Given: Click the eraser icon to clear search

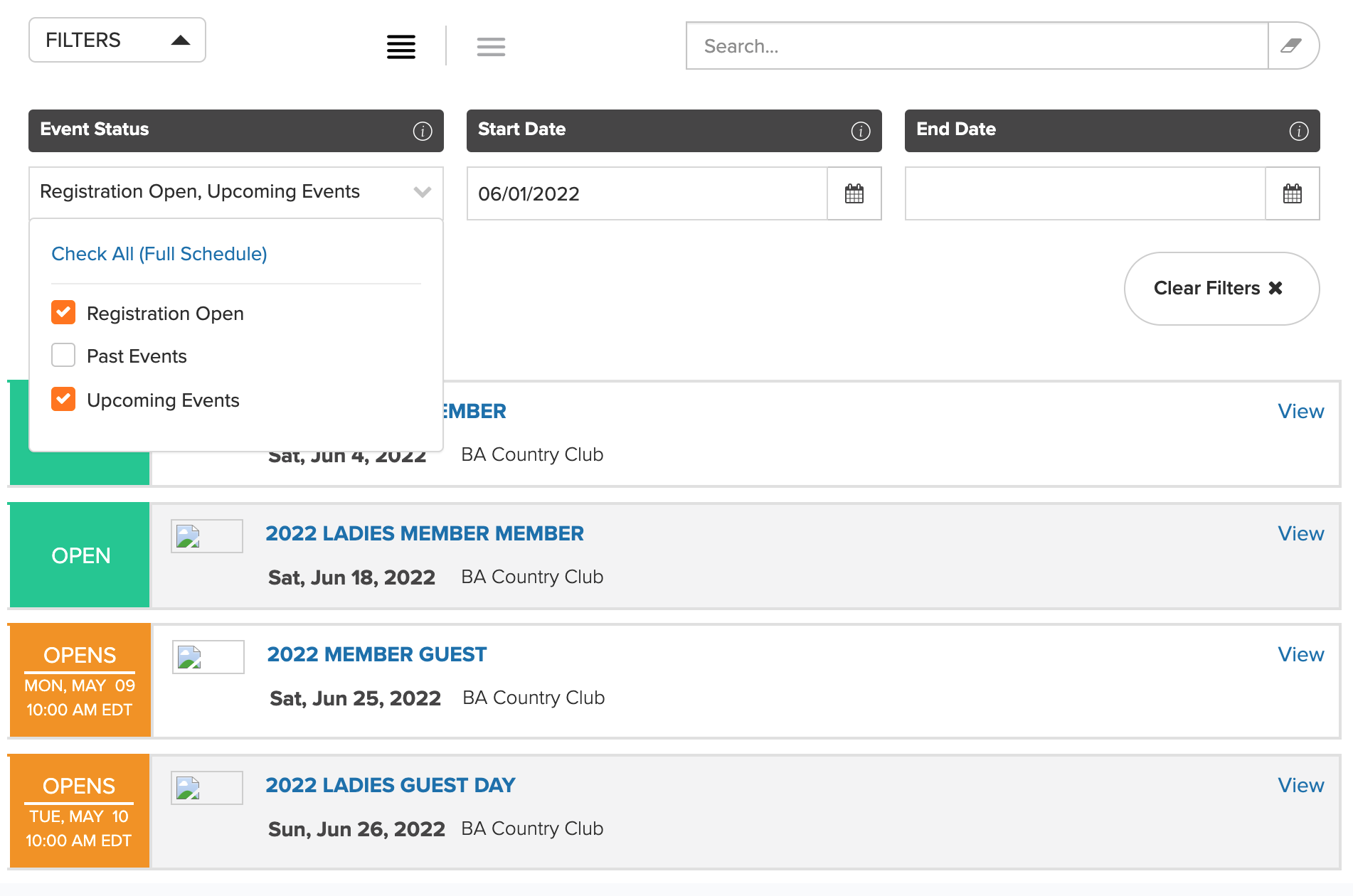Looking at the screenshot, I should tap(1291, 46).
